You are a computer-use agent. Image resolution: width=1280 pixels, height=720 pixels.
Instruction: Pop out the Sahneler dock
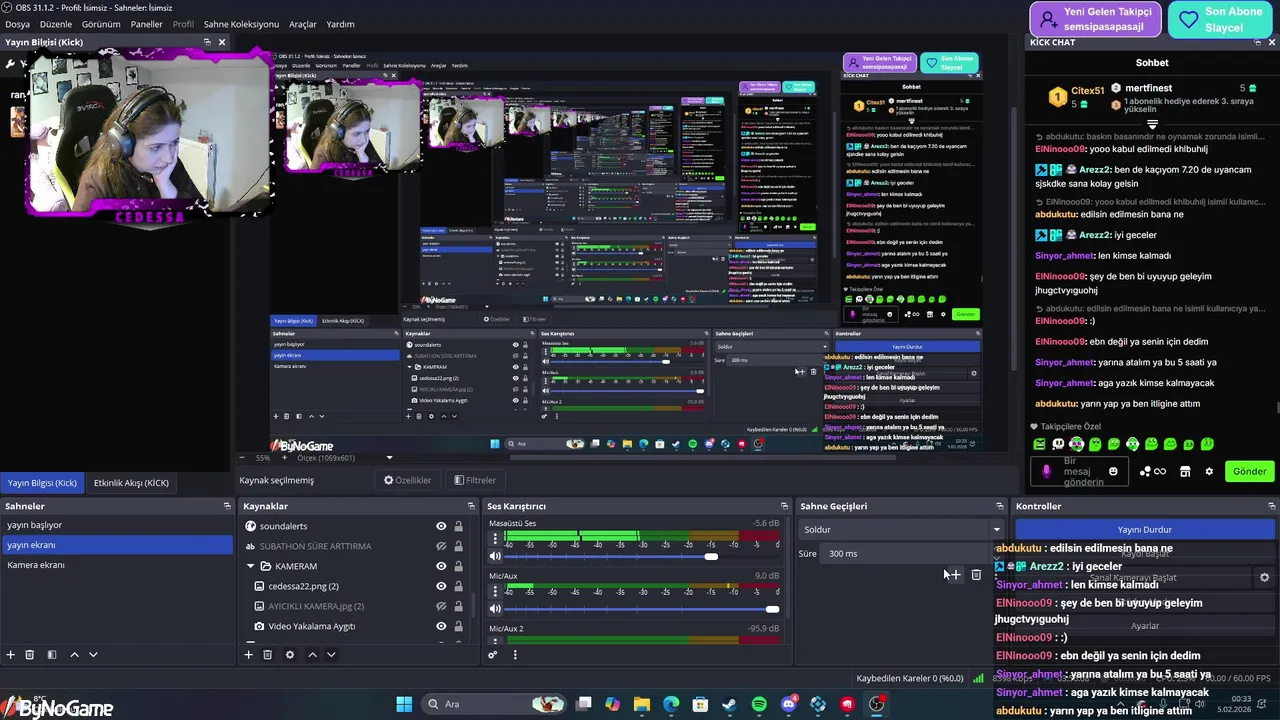[227, 506]
